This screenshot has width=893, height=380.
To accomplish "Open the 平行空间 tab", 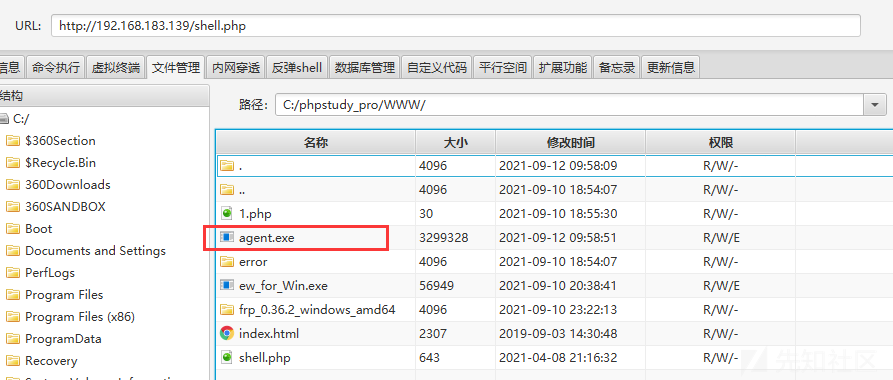I will click(503, 67).
